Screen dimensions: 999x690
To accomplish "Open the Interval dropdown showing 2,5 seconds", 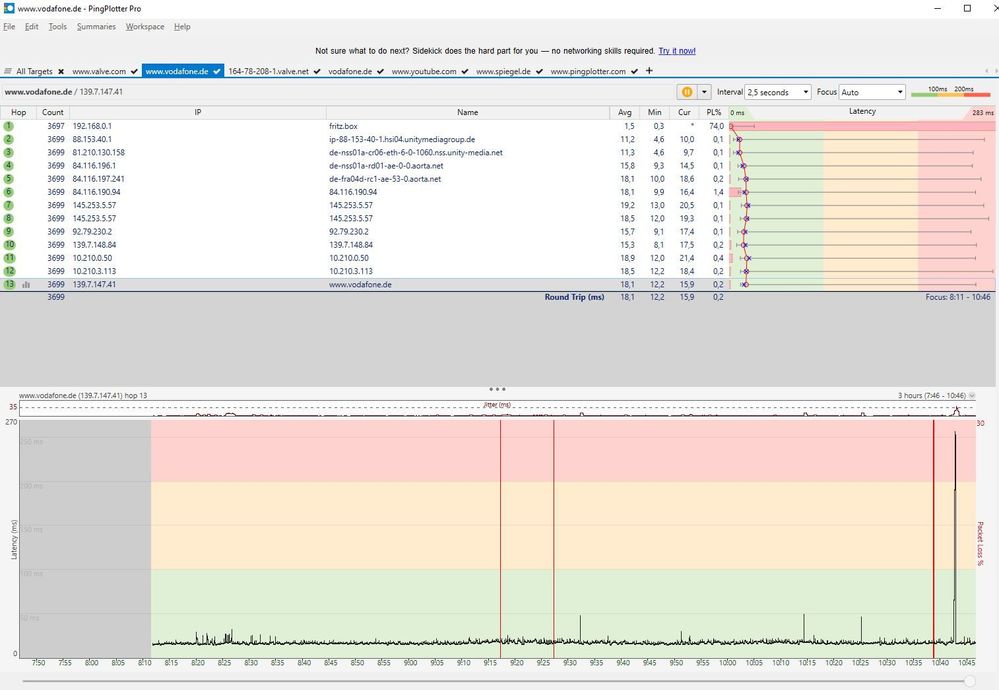I will [x=780, y=92].
